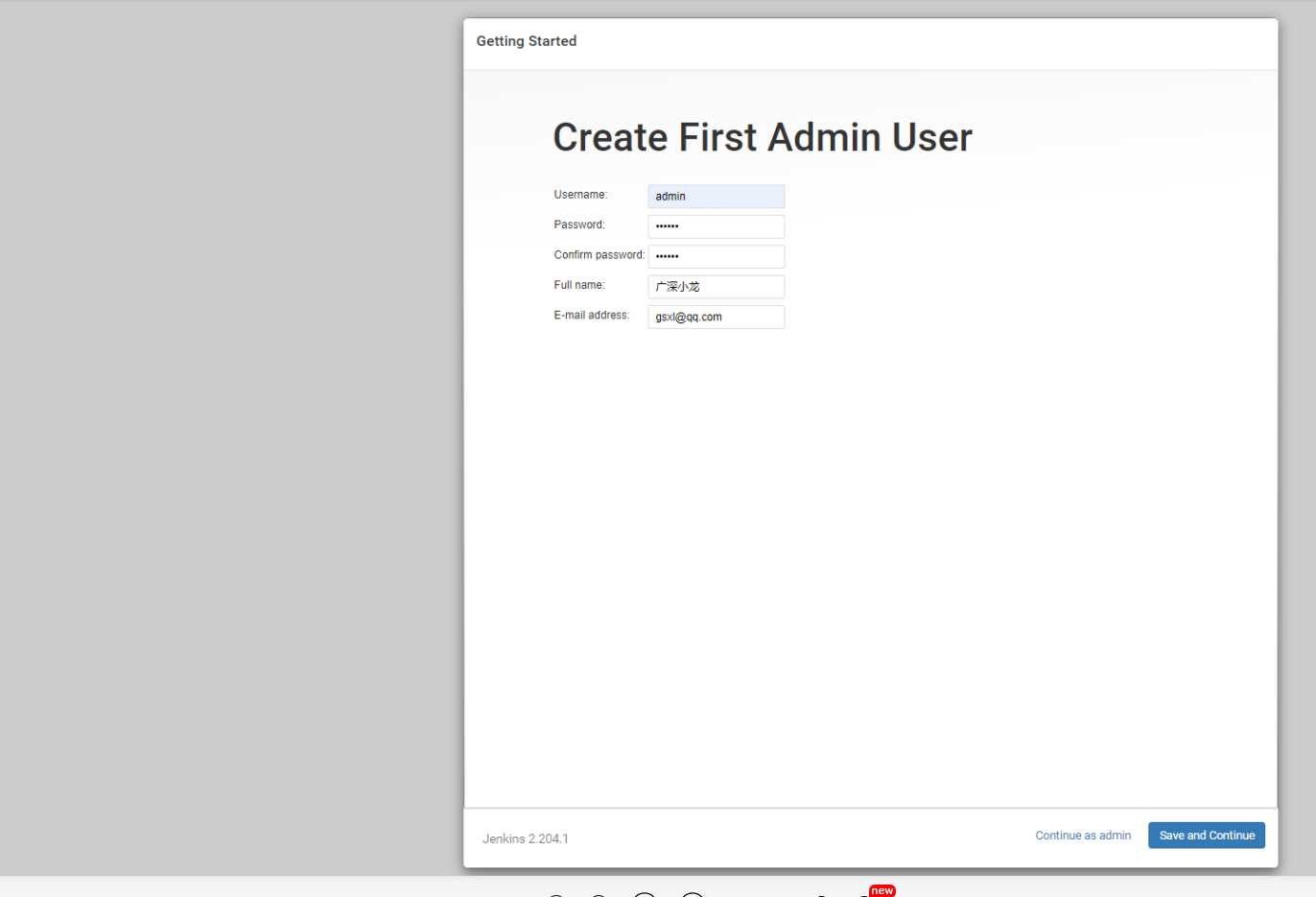Click the Username field containing admin
Screen dimensions: 1316x897
point(716,196)
